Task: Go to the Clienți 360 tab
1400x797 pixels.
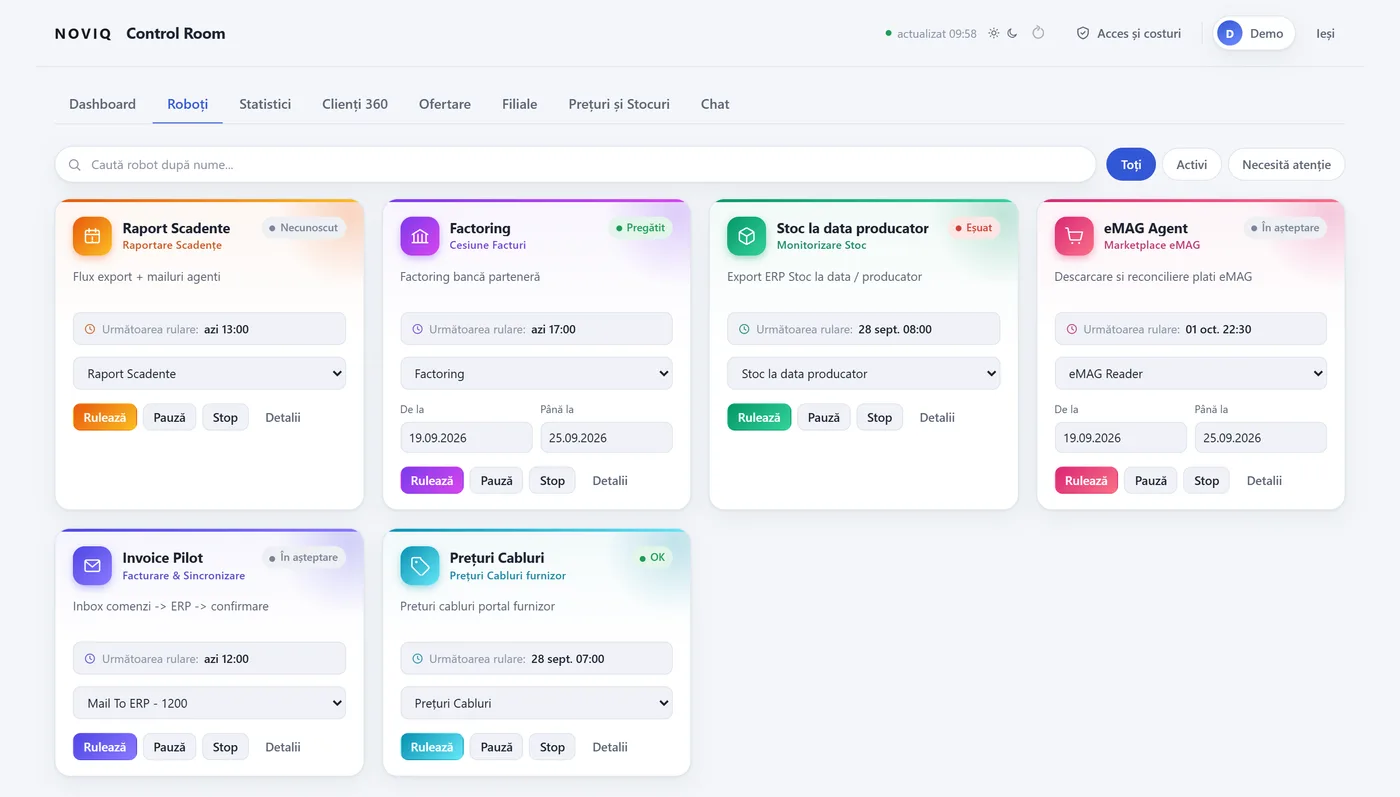Action: [355, 104]
